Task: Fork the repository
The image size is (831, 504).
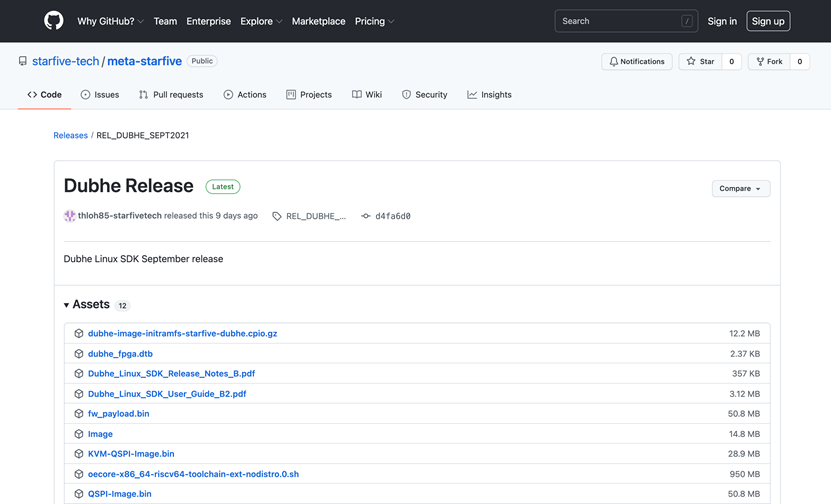Action: pos(769,61)
